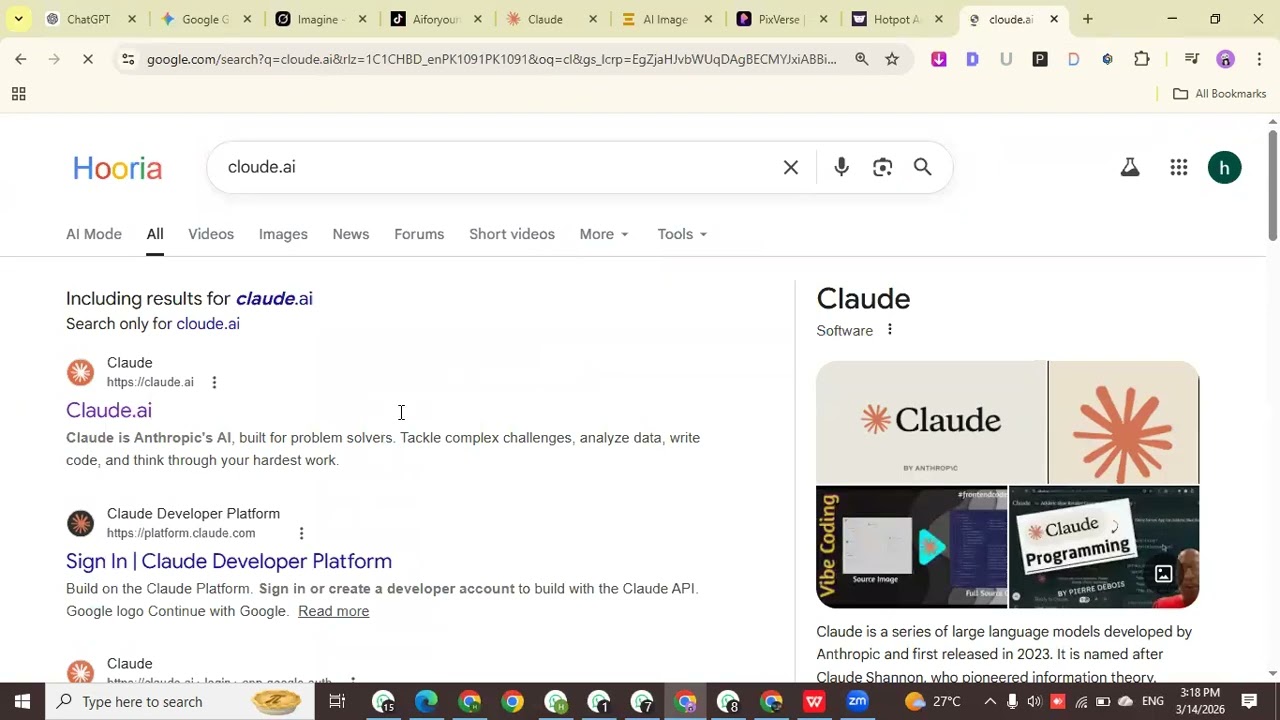Bookmark this page with star icon

(x=892, y=59)
